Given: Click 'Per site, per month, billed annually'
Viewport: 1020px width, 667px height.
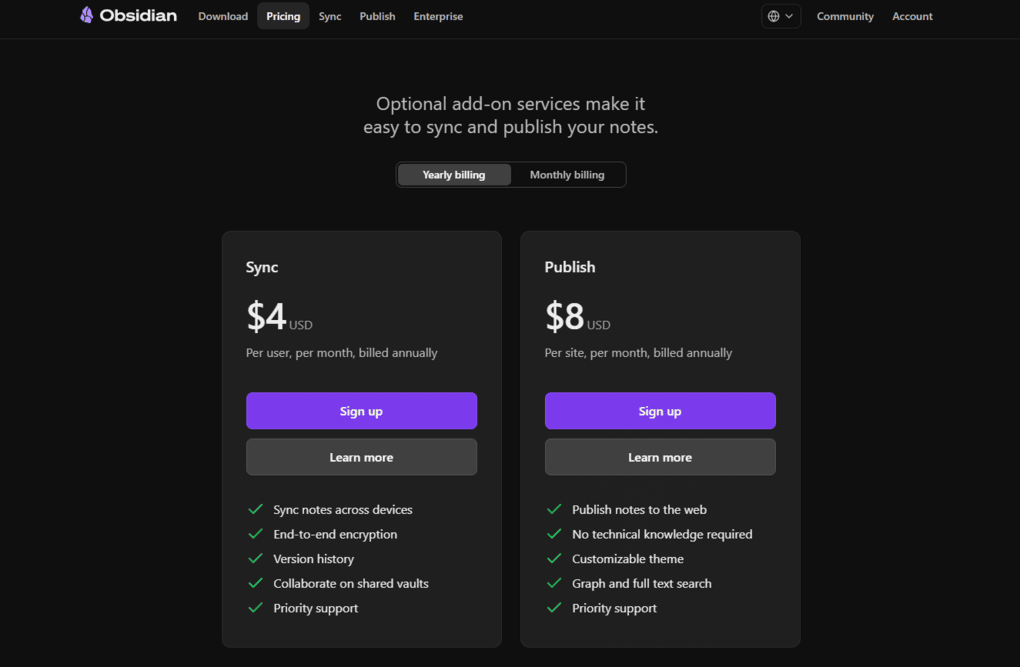Looking at the screenshot, I should tap(638, 353).
